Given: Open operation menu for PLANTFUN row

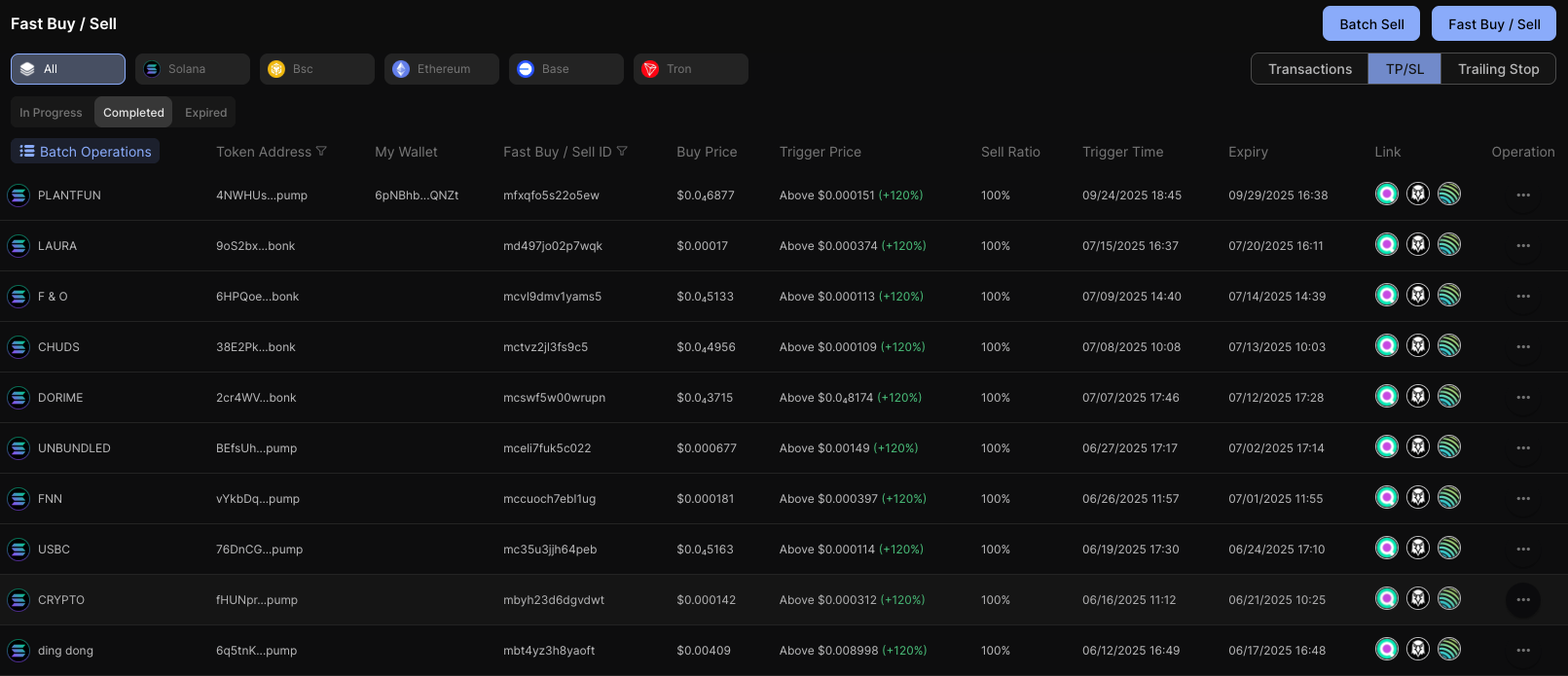Looking at the screenshot, I should [1523, 196].
